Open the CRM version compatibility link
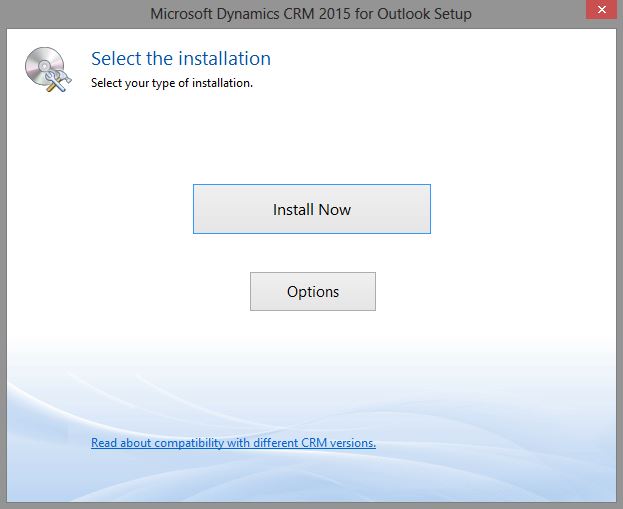The height and width of the screenshot is (509, 623). pyautogui.click(x=233, y=443)
